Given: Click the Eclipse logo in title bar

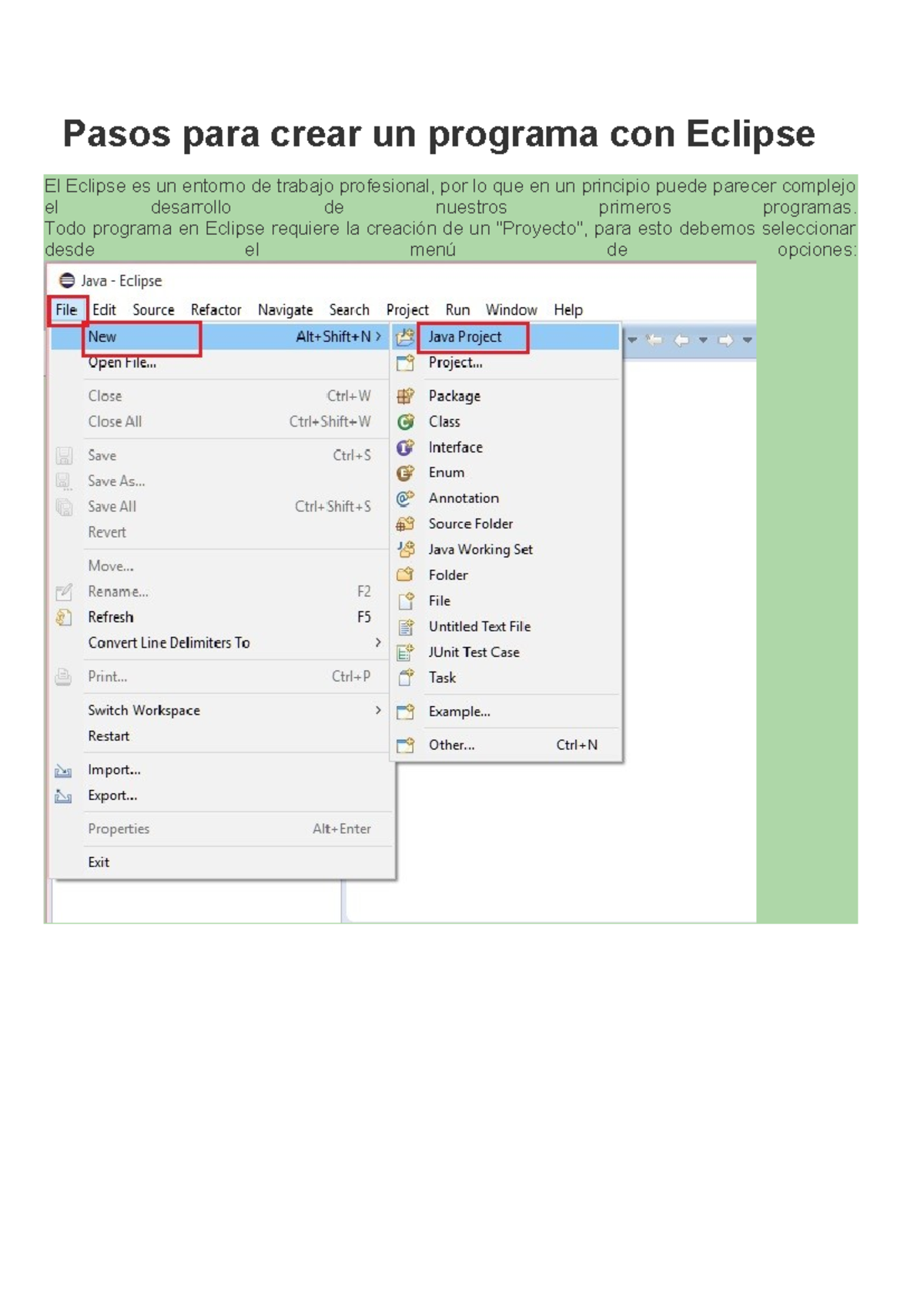Looking at the screenshot, I should coord(68,281).
